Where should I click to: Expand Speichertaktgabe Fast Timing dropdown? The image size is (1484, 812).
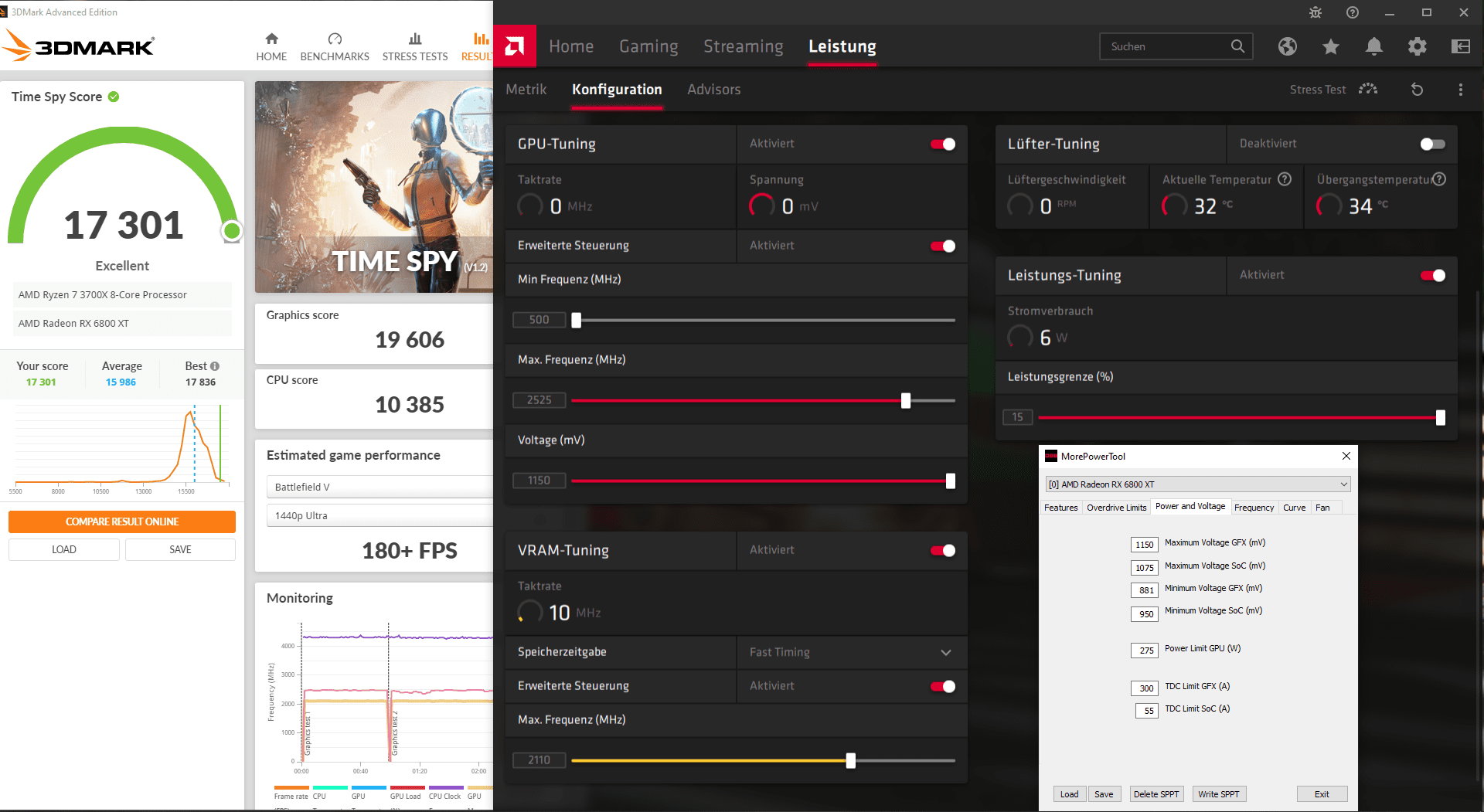coord(852,653)
